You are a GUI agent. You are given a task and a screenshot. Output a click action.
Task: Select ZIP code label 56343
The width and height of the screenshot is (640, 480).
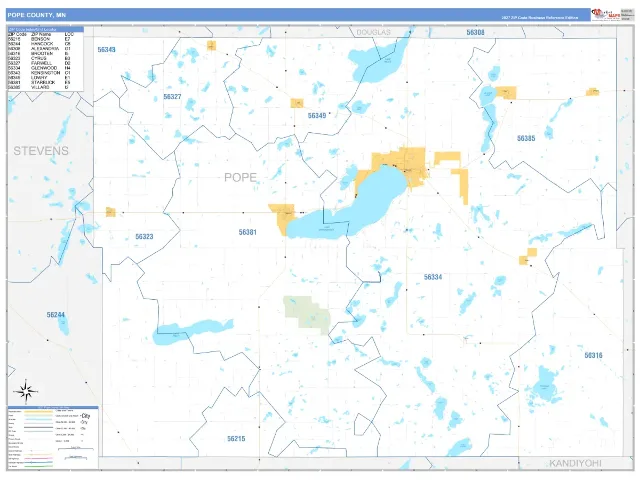(x=107, y=50)
